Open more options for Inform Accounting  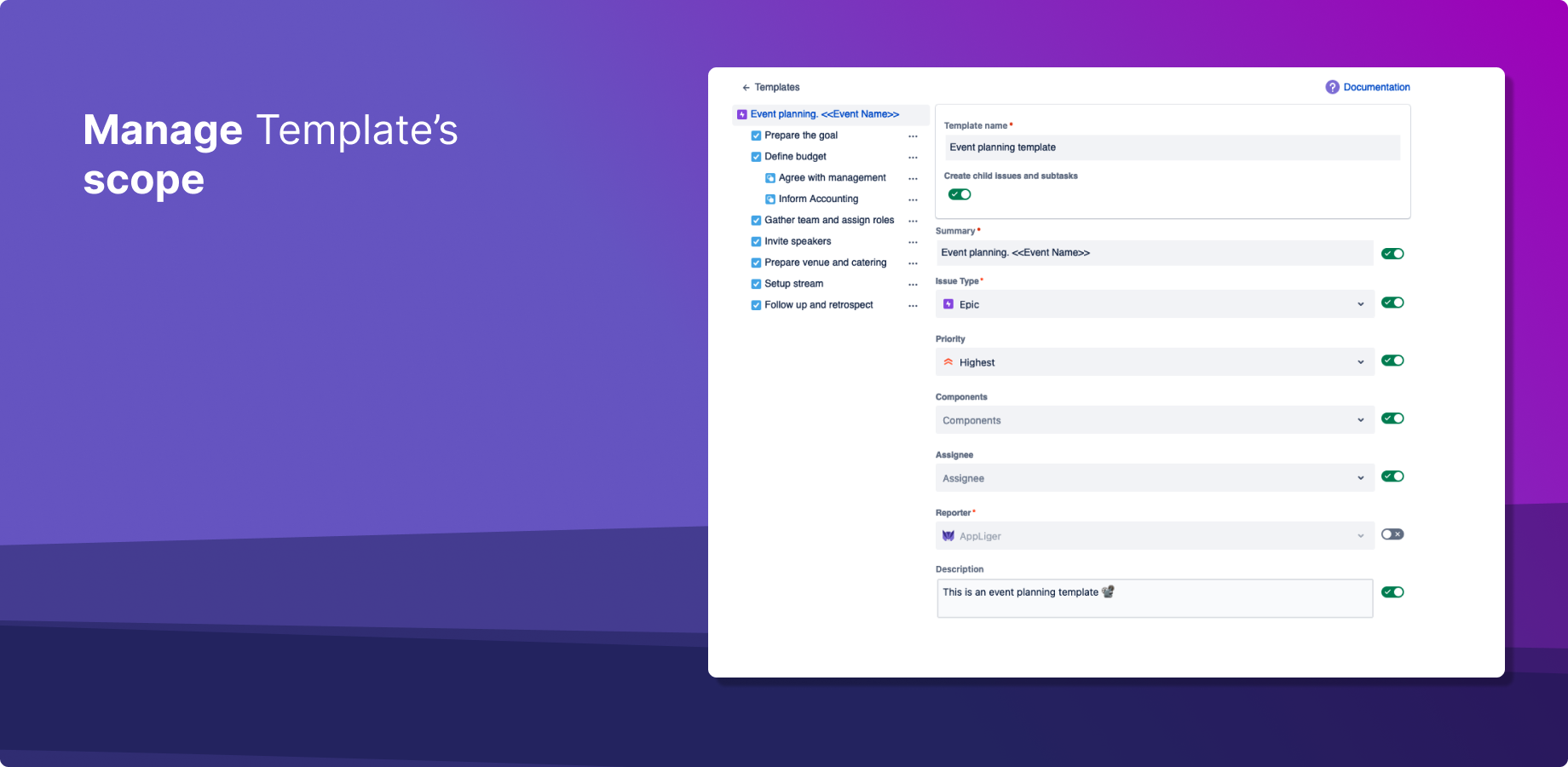click(x=913, y=200)
